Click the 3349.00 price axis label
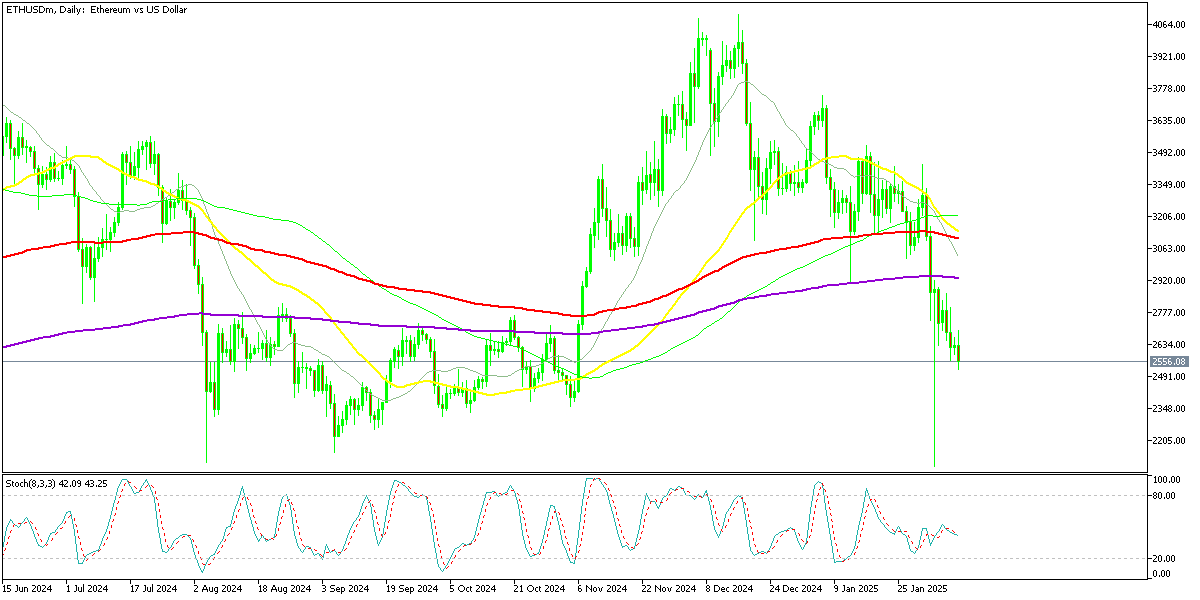The image size is (1200, 600). (1169, 185)
